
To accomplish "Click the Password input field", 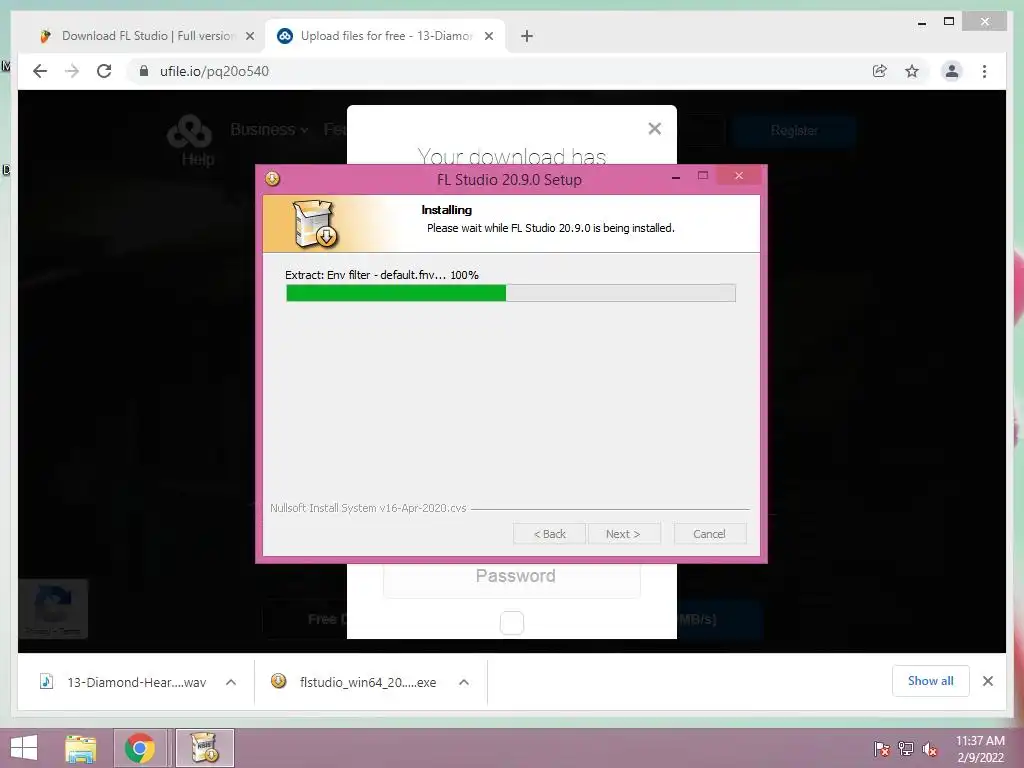I will tap(511, 577).
